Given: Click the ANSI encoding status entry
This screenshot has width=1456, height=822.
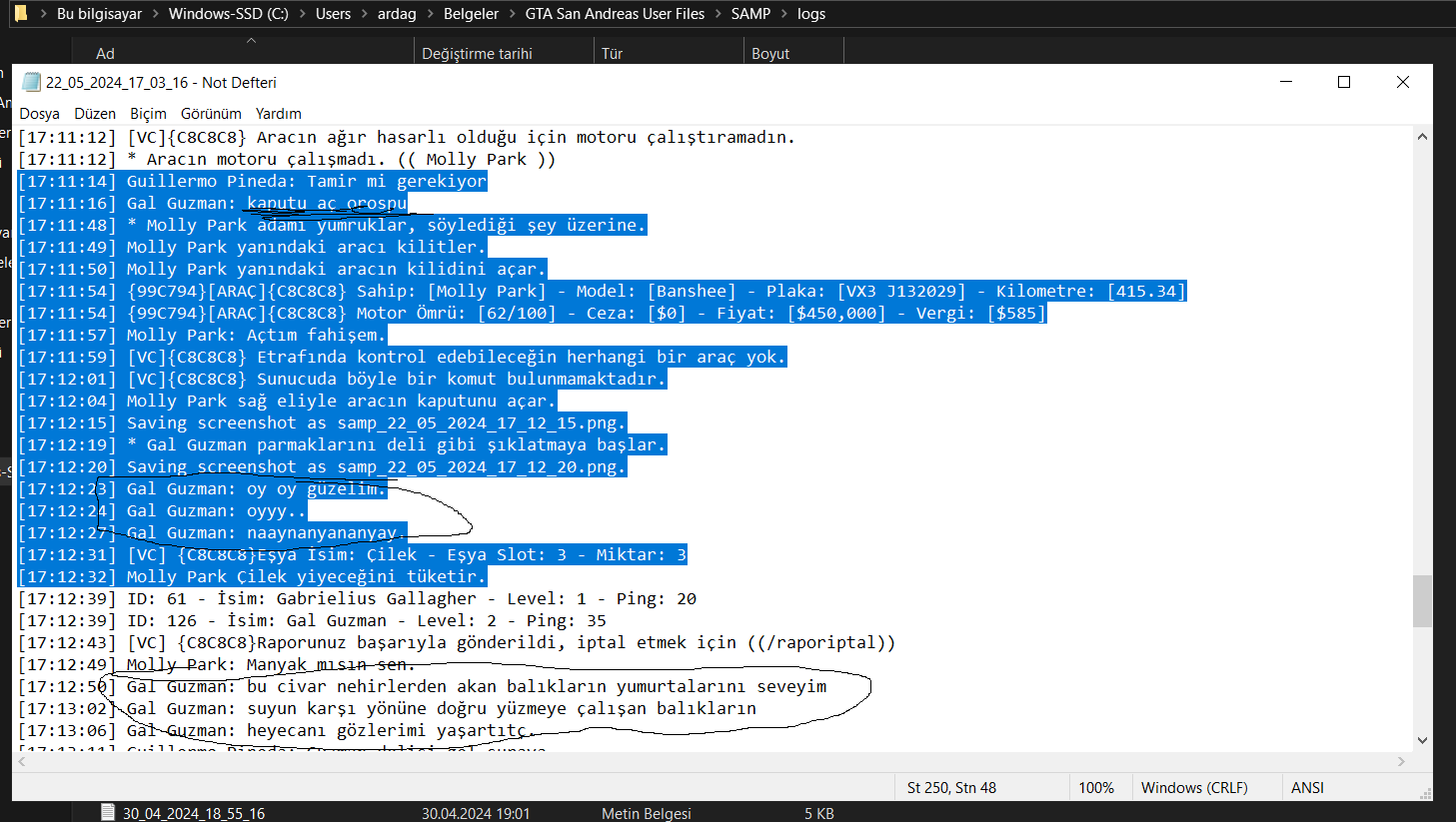Looking at the screenshot, I should [1307, 788].
